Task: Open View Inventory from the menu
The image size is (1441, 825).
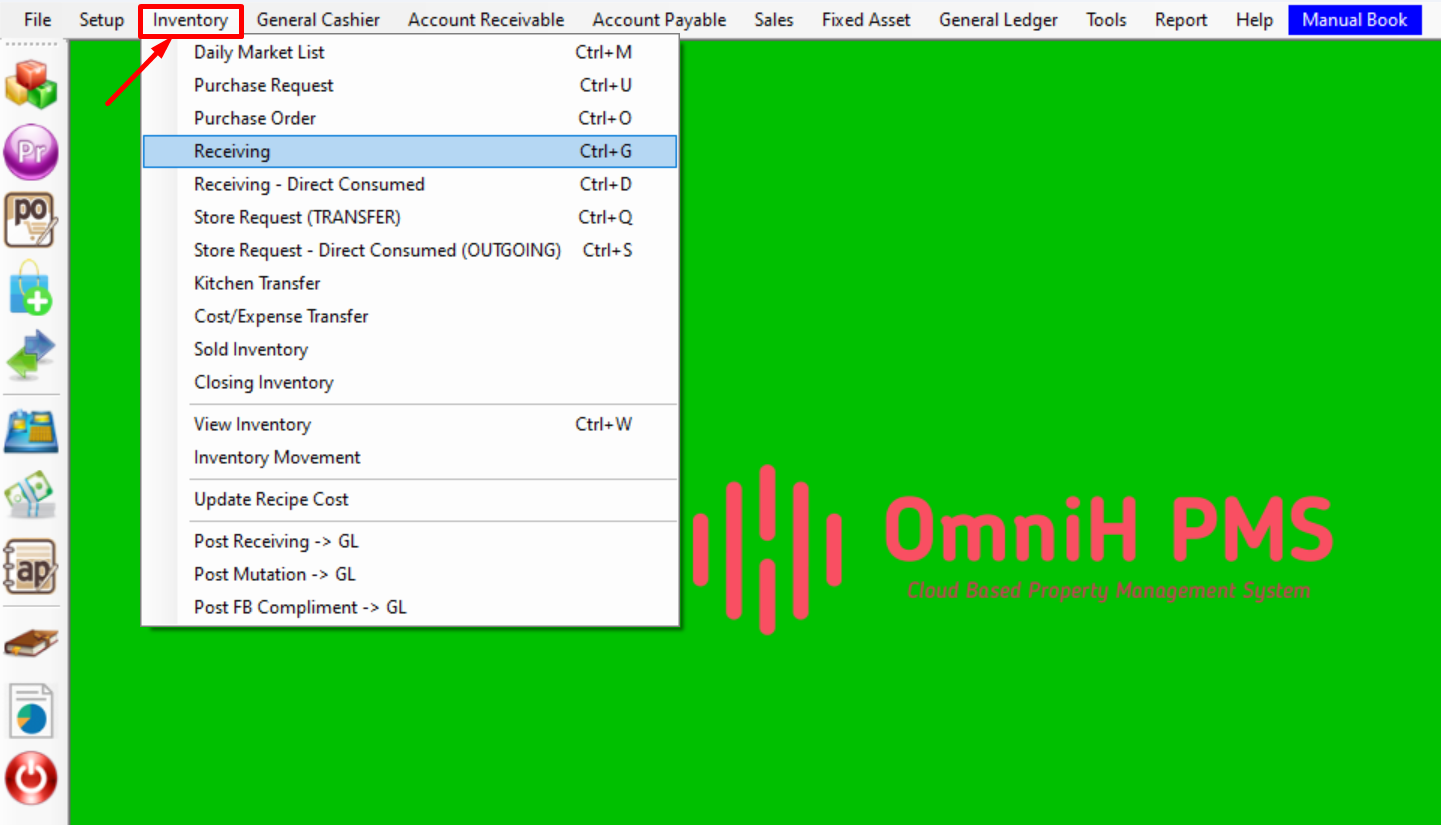Action: coord(410,424)
